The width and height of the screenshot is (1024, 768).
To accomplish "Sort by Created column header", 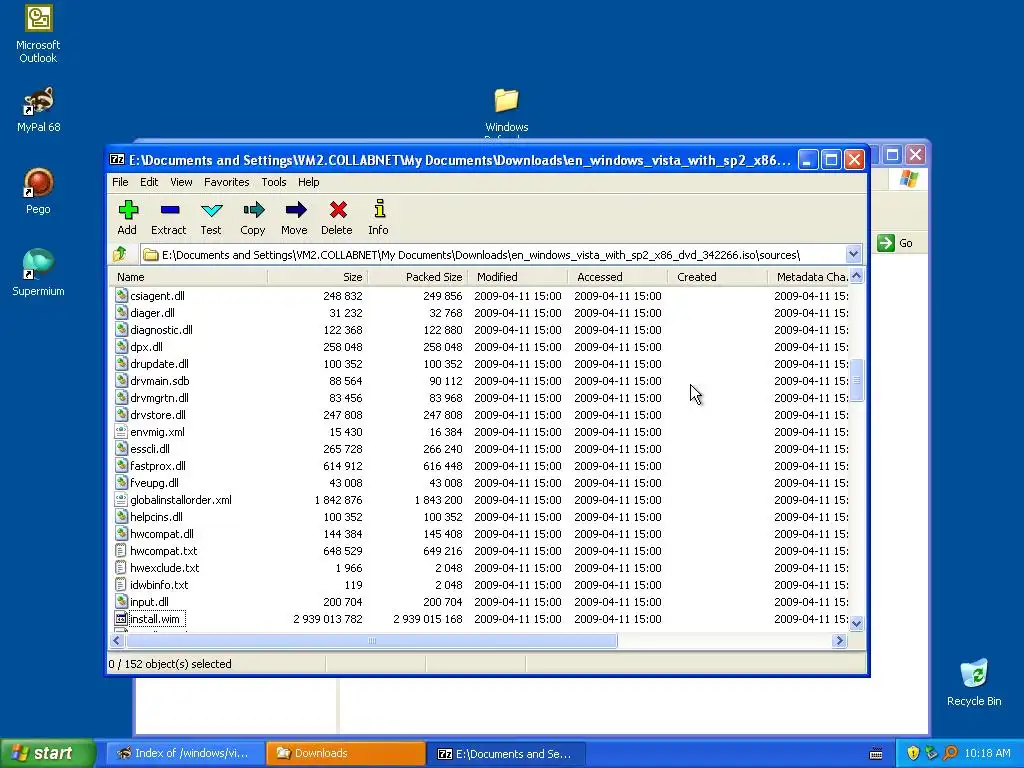I will (717, 277).
